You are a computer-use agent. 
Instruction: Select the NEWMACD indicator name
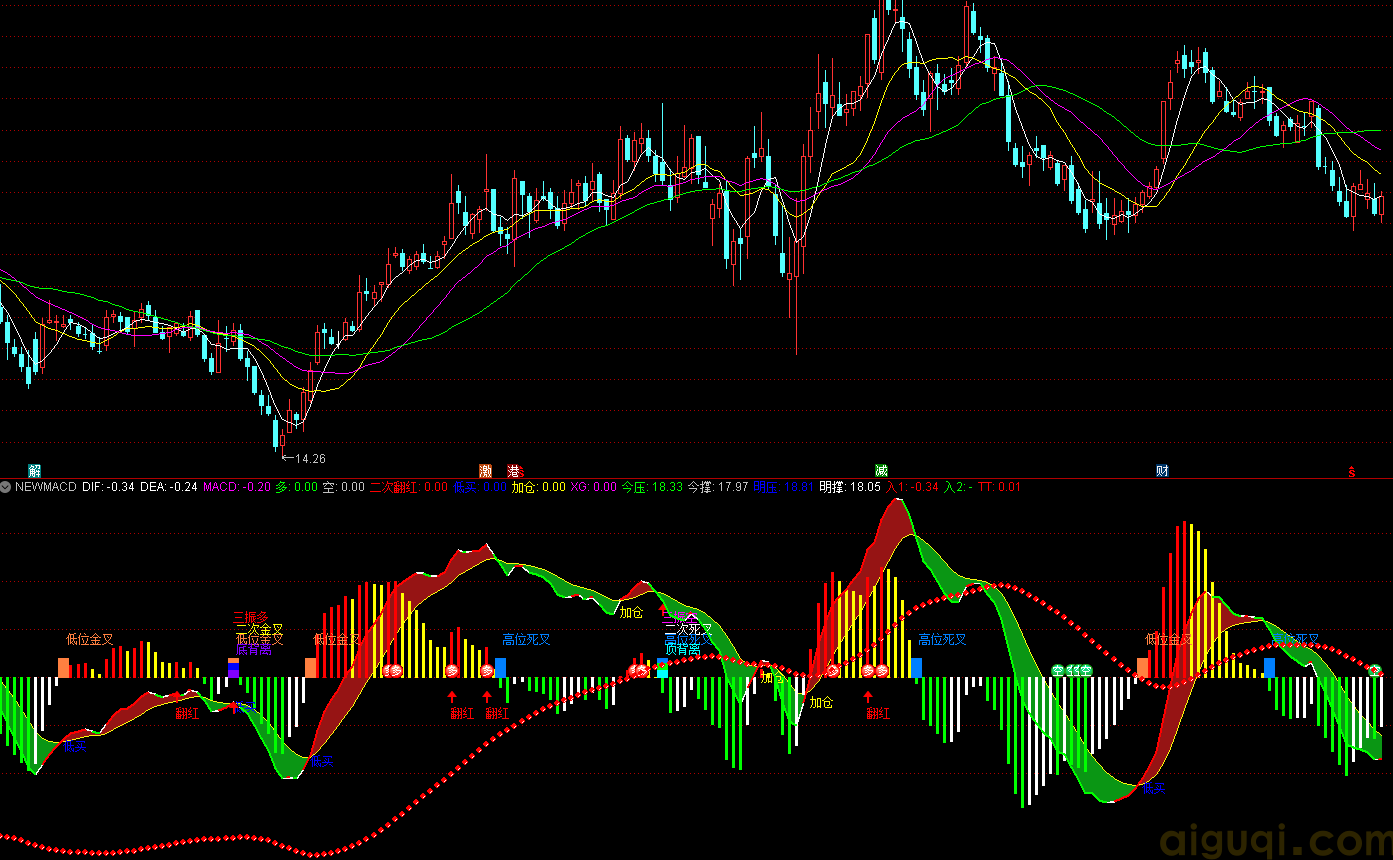(46, 487)
